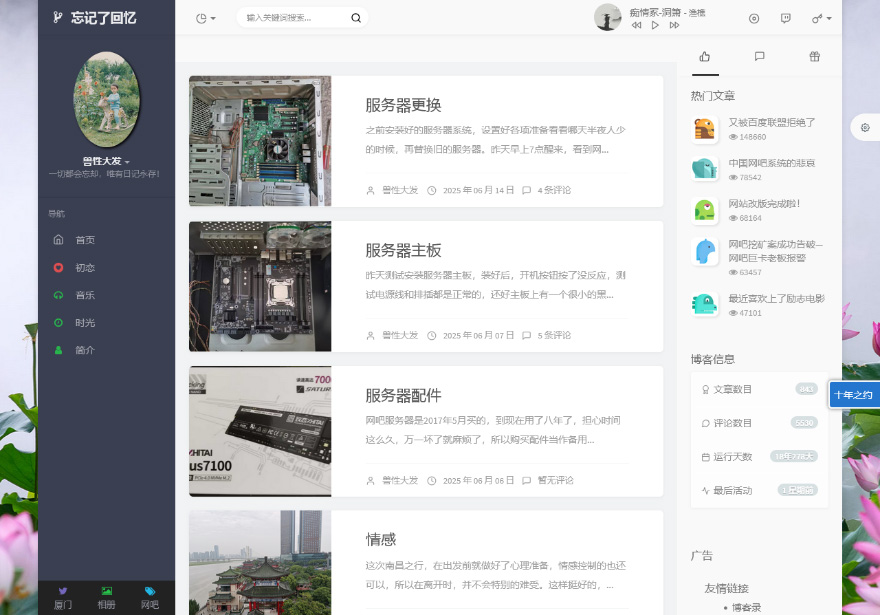This screenshot has height=615, width=880.
Task: Play the music track in header
Action: coord(656,25)
